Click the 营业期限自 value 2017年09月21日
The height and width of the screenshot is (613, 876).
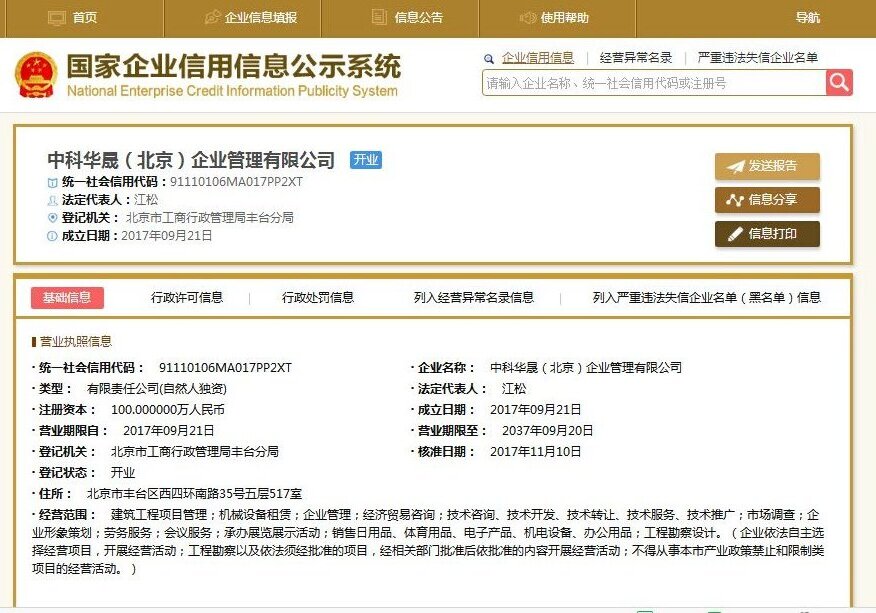pos(168,431)
